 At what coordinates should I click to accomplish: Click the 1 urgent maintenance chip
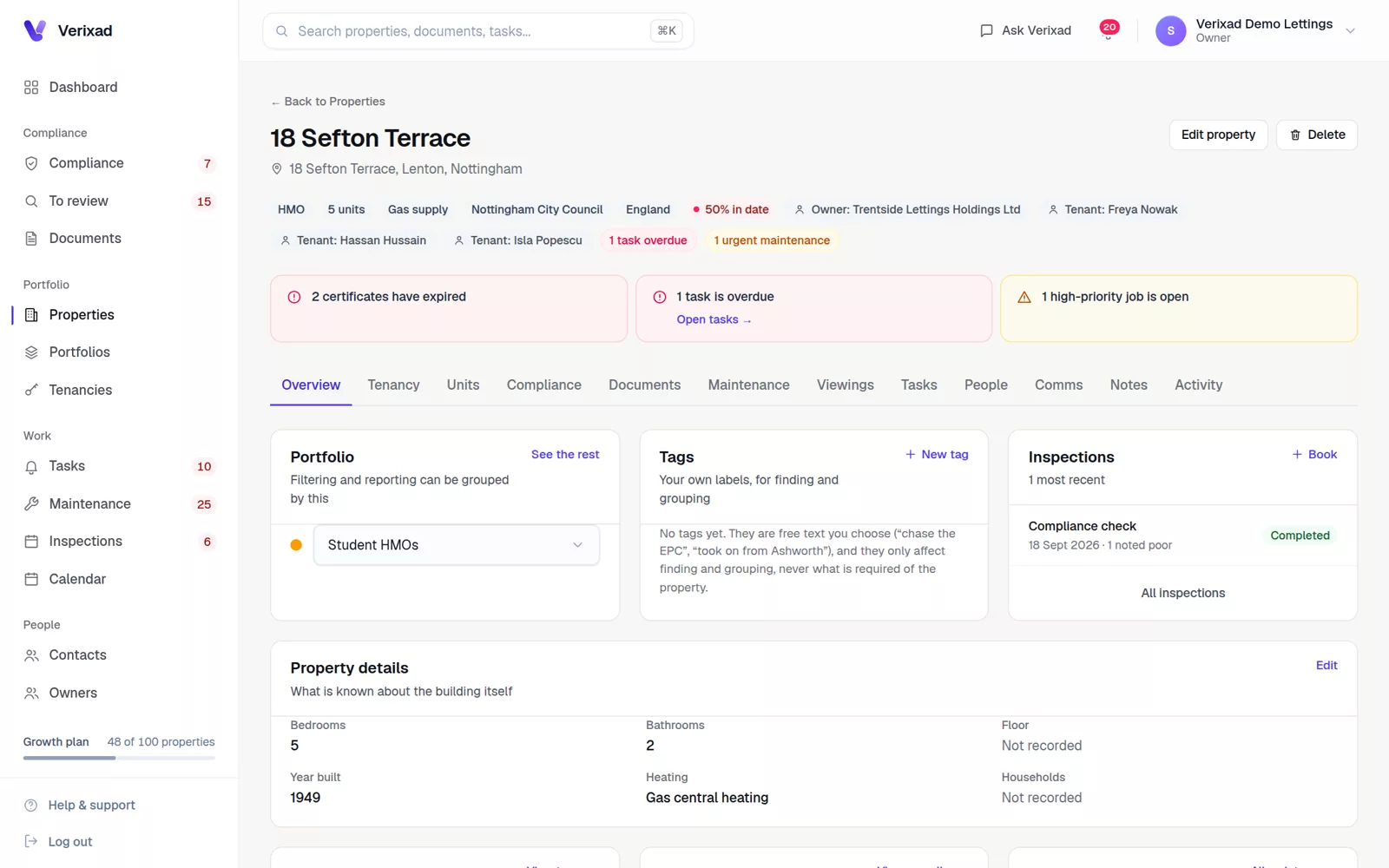771,241
